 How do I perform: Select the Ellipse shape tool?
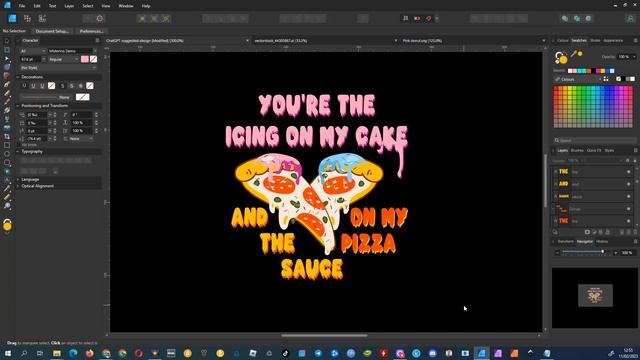pyautogui.click(x=7, y=153)
